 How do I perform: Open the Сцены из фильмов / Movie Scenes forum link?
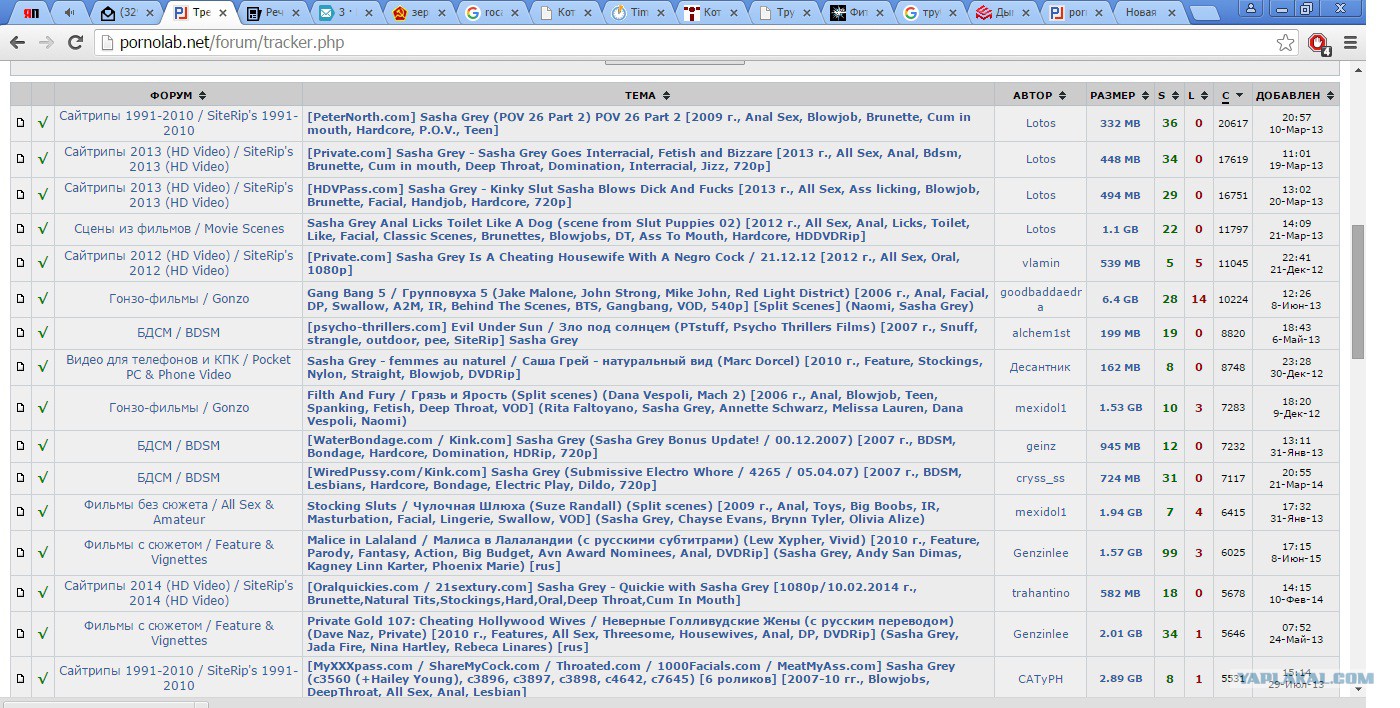coord(179,229)
